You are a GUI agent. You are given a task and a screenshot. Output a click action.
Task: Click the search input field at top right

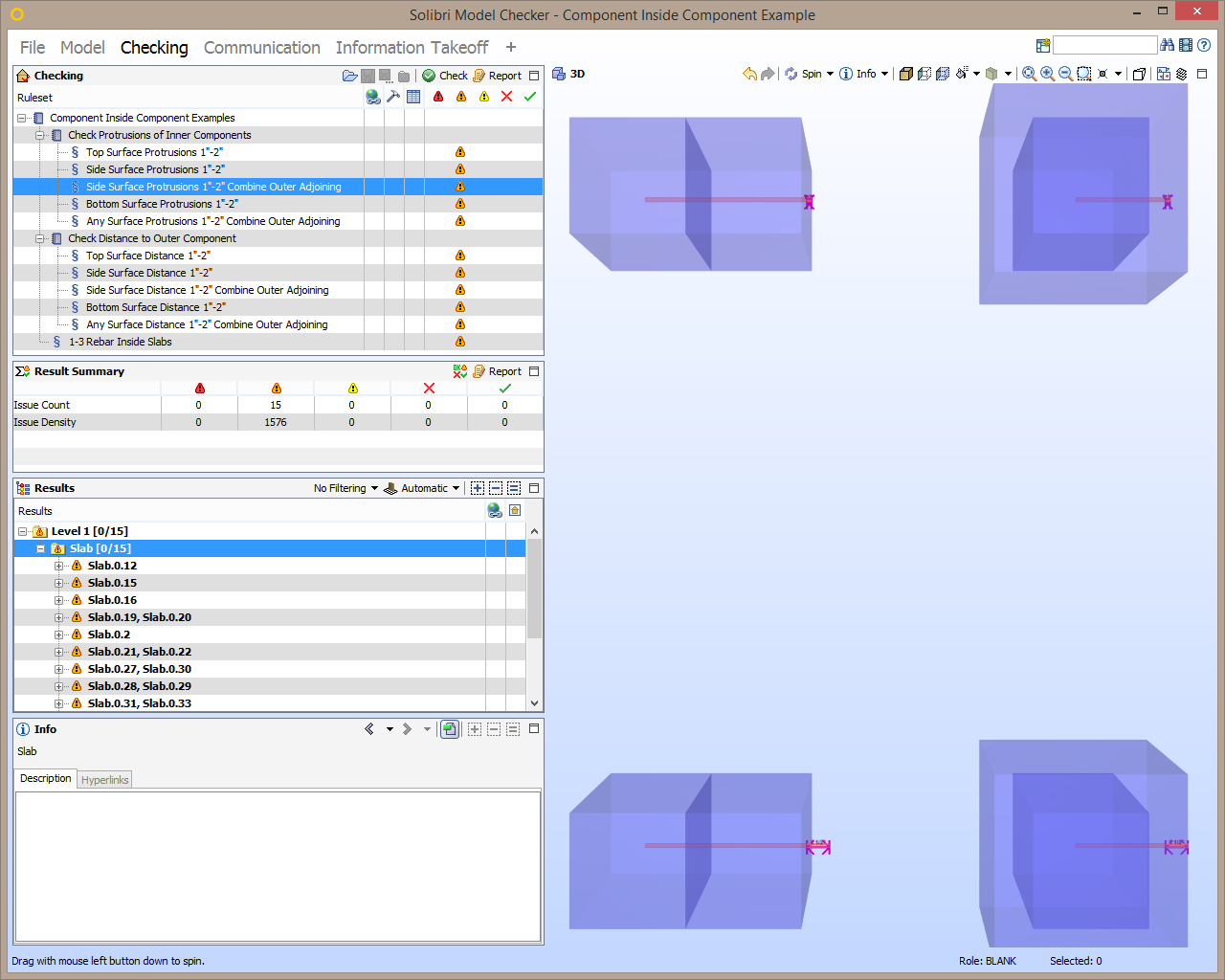1105,45
